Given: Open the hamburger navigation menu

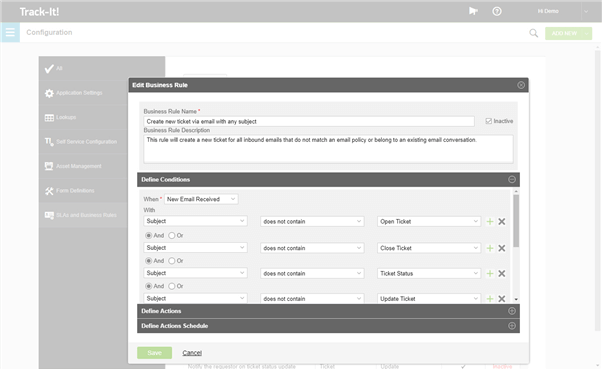Looking at the screenshot, I should coord(10,32).
